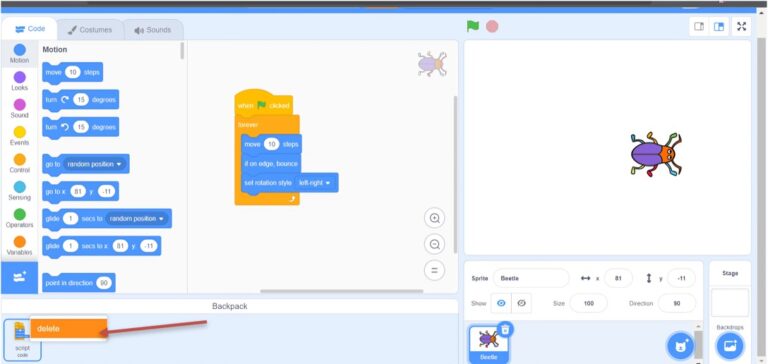Viewport: 768px width, 364px height.
Task: Click the point in direction 90 block
Action: click(x=79, y=283)
